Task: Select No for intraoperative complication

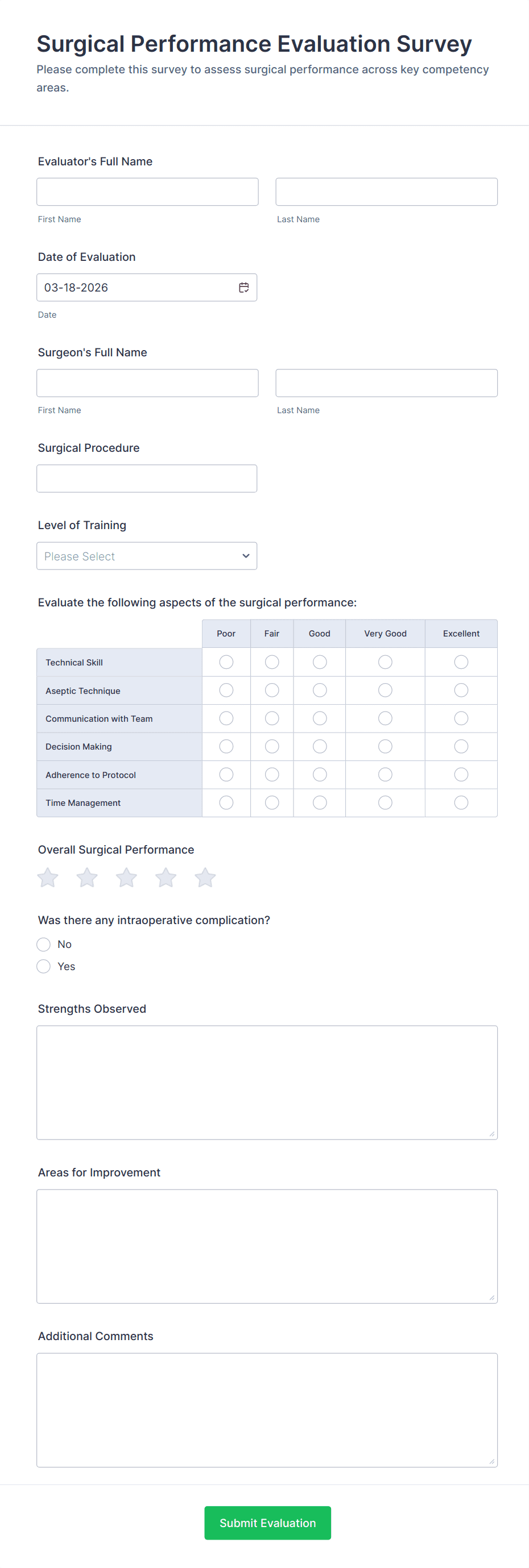Action: click(44, 944)
